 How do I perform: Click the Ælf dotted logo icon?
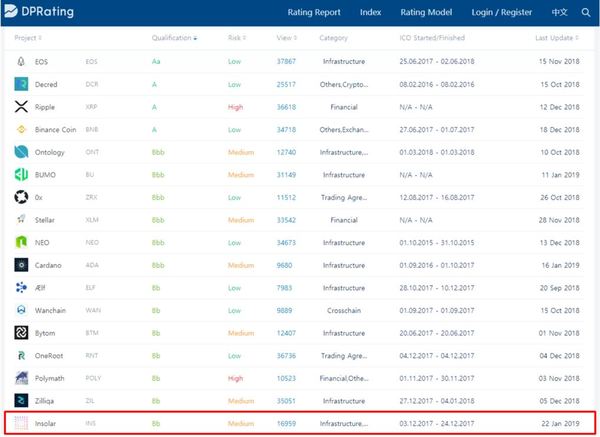[x=21, y=287]
